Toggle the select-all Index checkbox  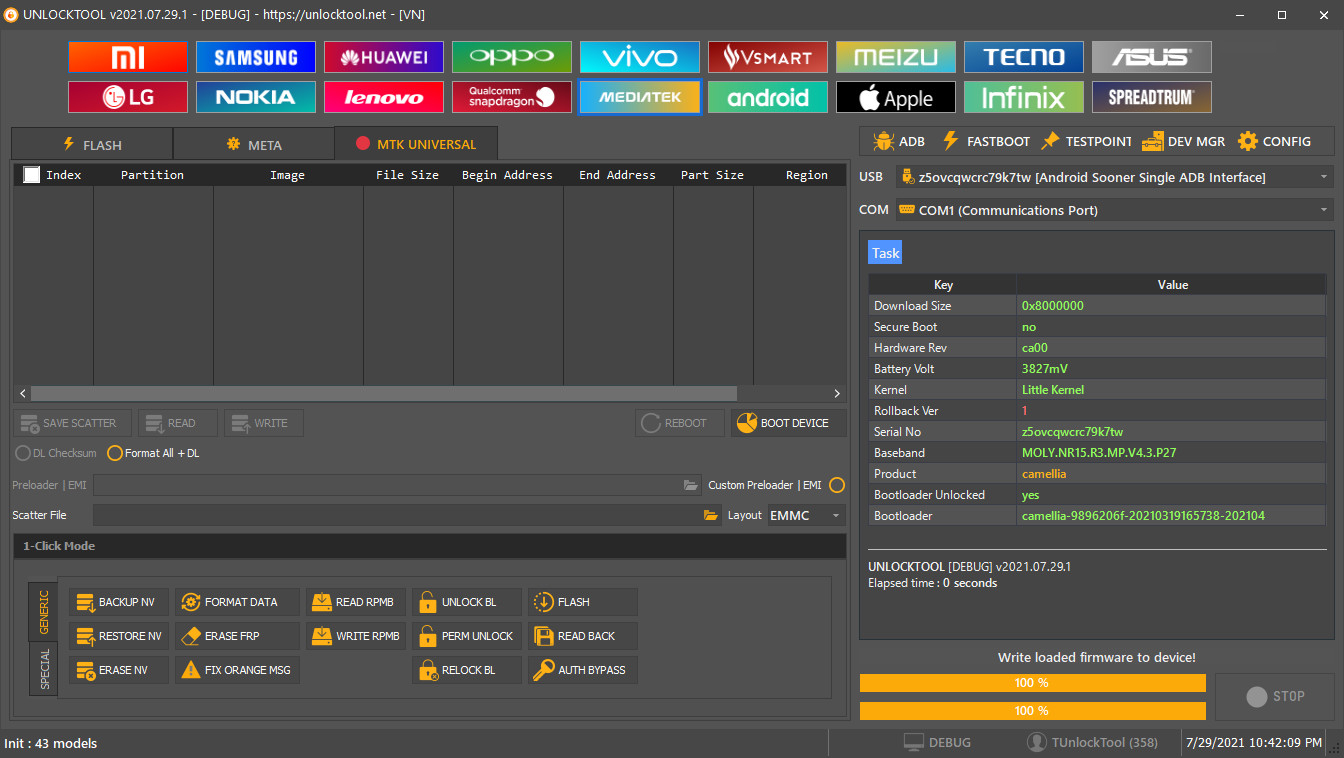point(31,175)
